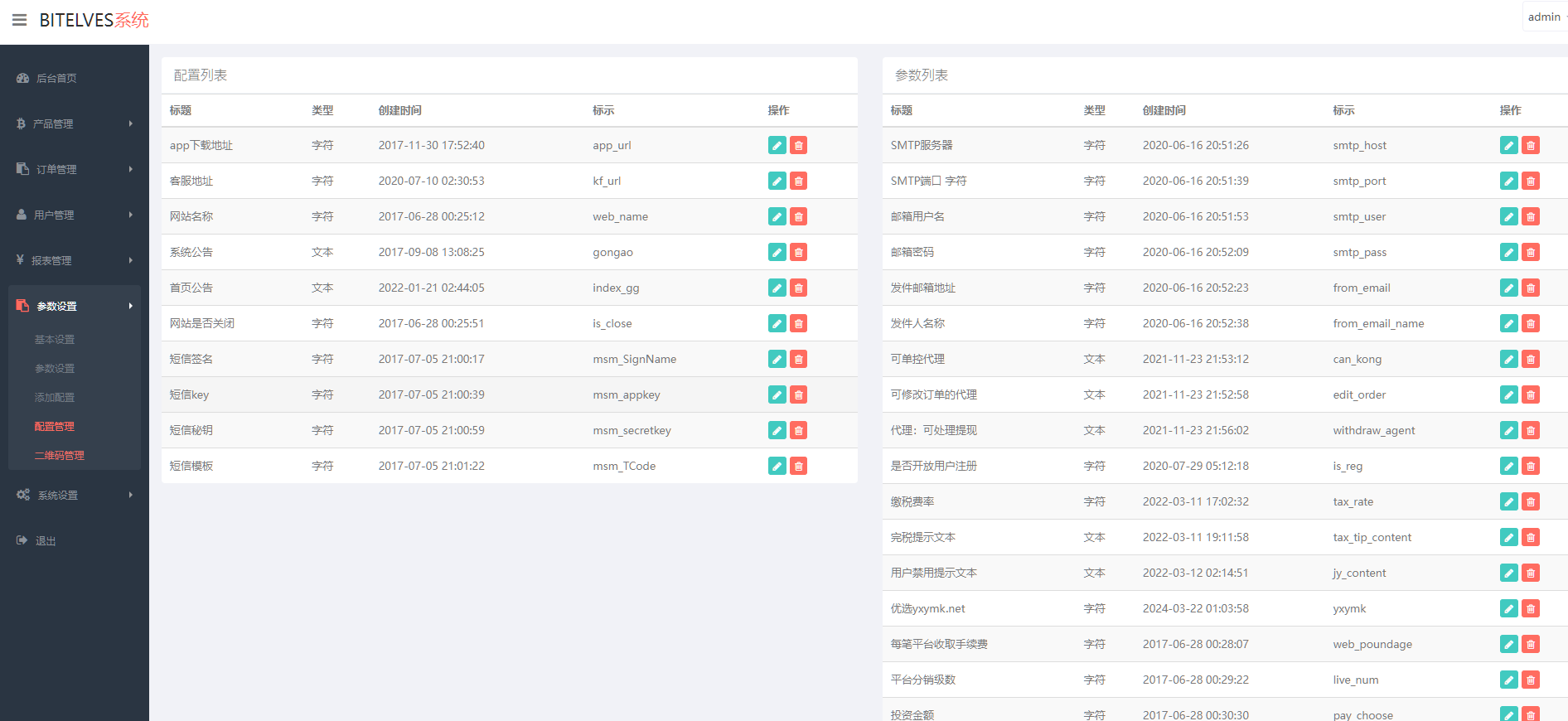Go to 添加配置 submenu link
This screenshot has height=721, width=1568.
tap(55, 397)
